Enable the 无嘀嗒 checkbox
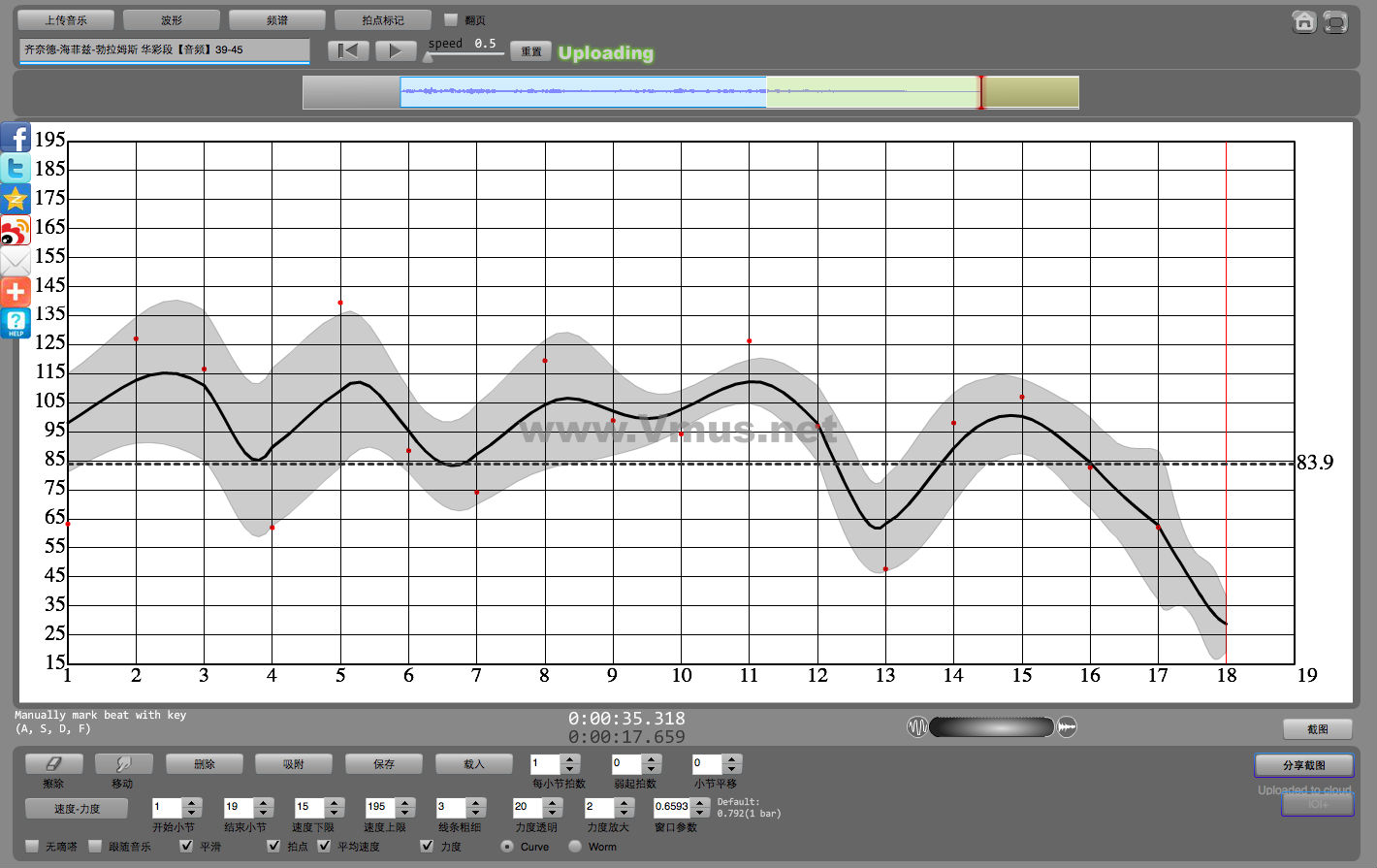This screenshot has height=868, width=1377. [x=32, y=846]
